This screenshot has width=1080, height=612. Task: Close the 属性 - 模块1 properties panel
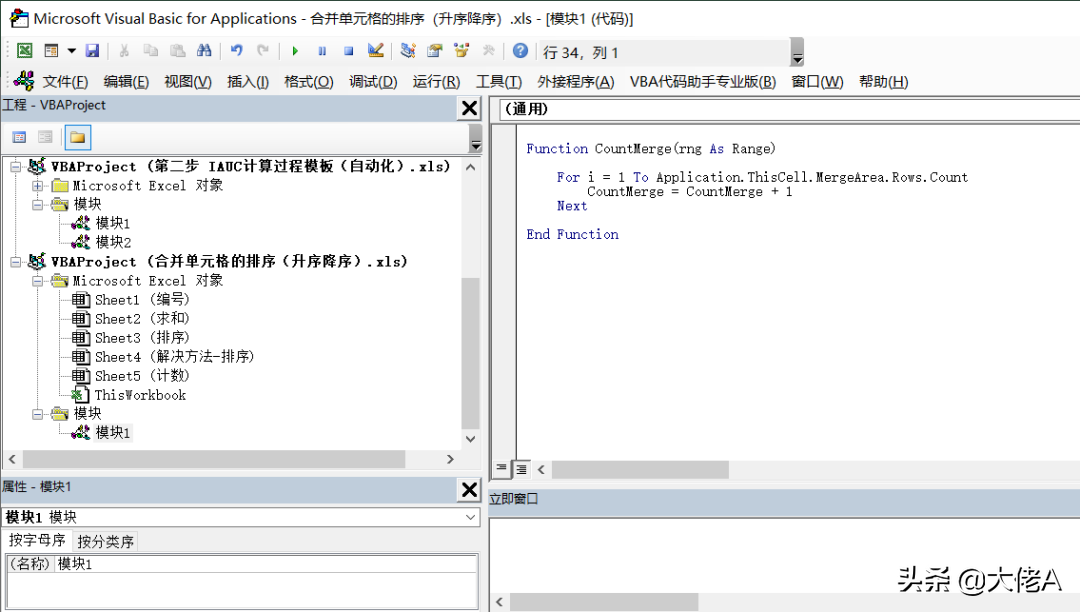[470, 489]
